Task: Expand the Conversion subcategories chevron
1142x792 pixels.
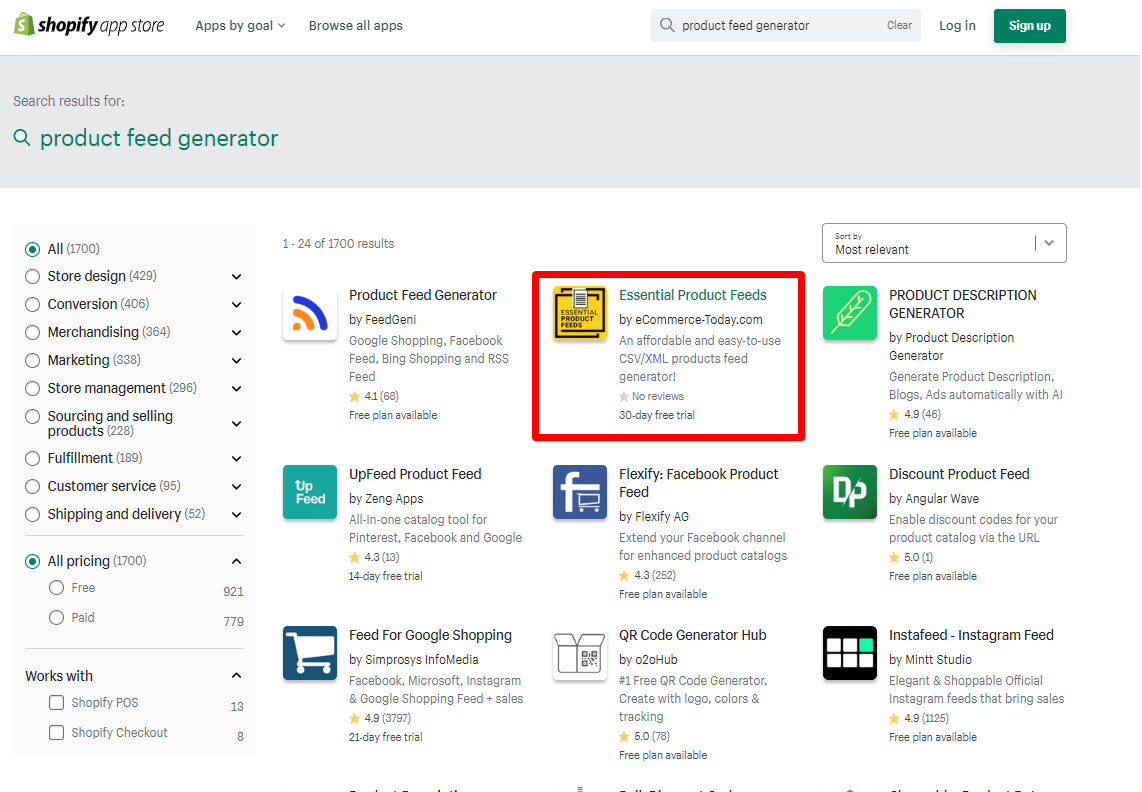Action: (236, 305)
